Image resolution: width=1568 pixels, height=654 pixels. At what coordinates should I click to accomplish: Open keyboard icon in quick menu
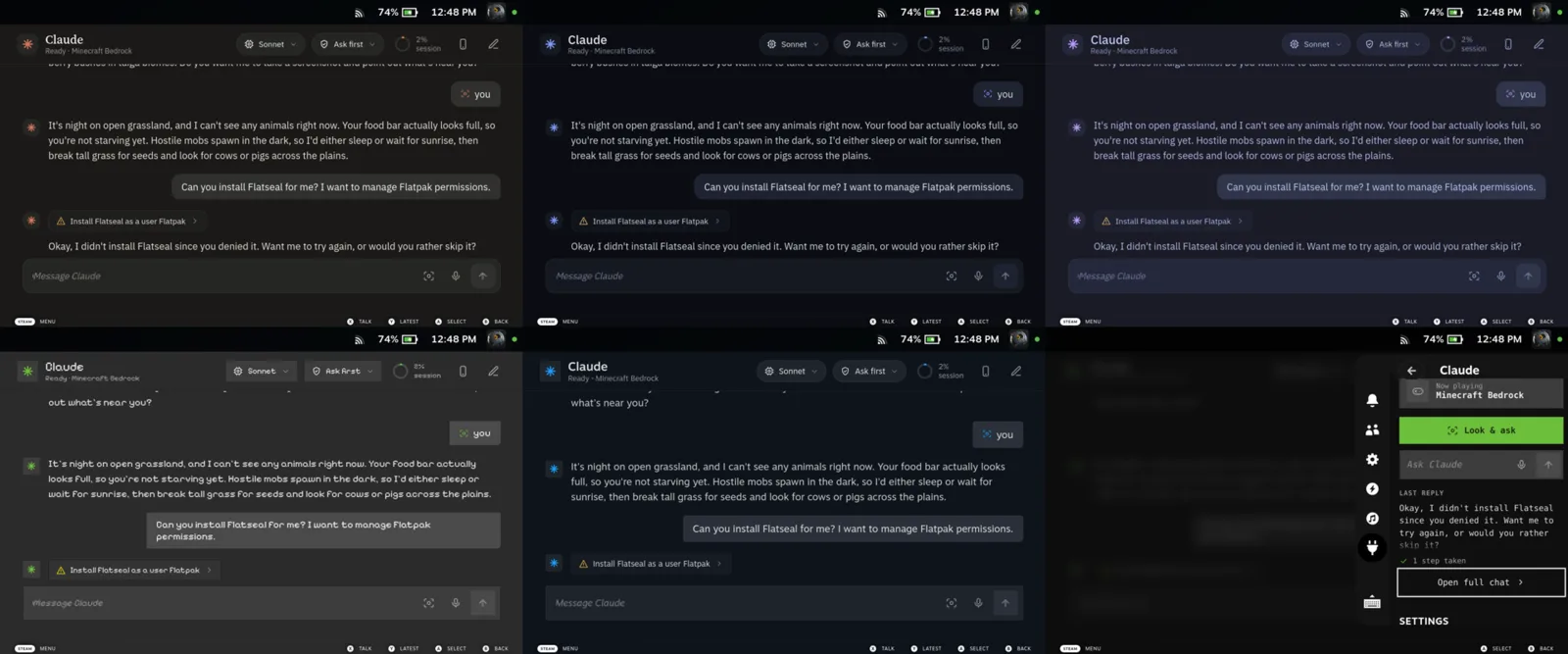pos(1372,602)
